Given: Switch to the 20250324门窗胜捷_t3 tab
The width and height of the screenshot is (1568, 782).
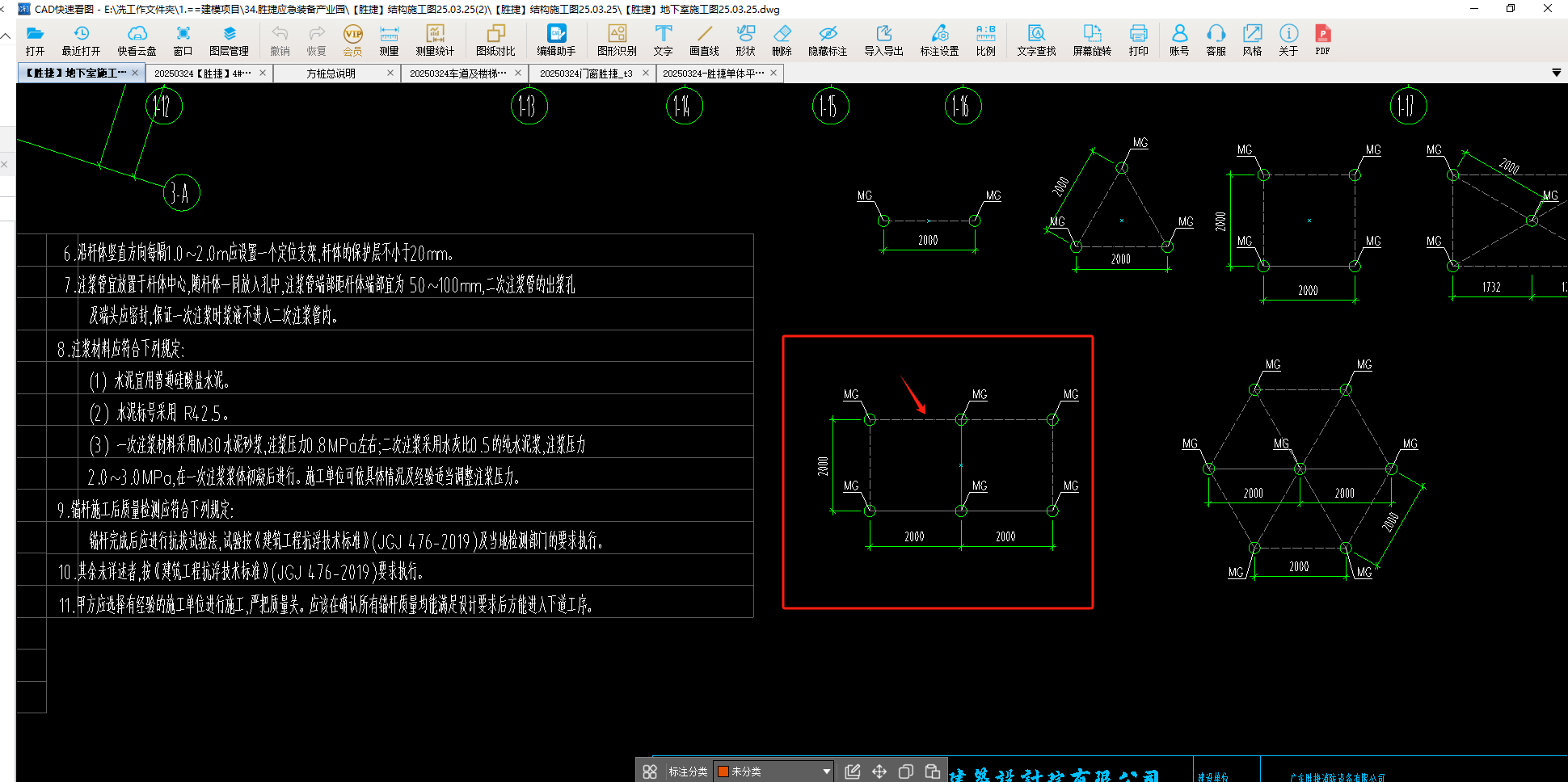Looking at the screenshot, I should click(x=586, y=74).
